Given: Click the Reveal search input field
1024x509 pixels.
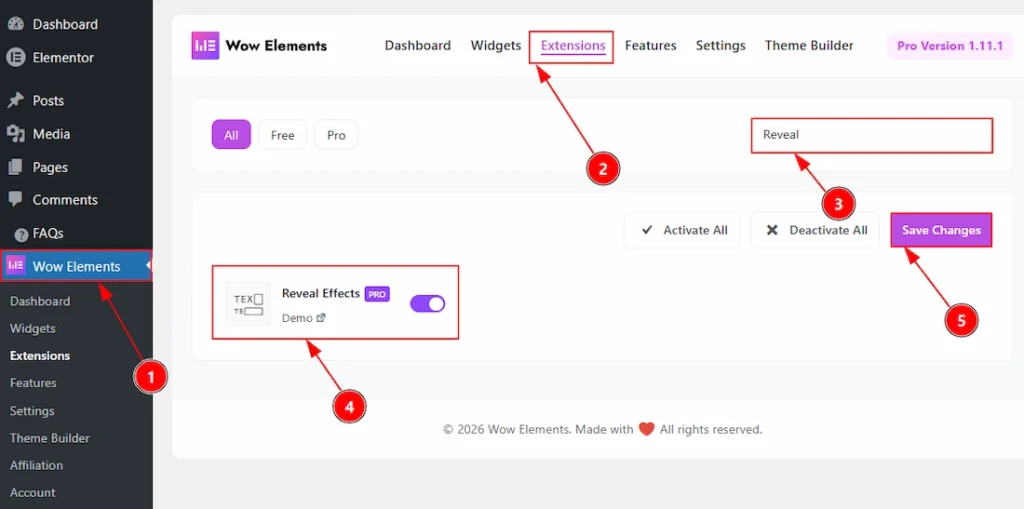Looking at the screenshot, I should point(872,135).
